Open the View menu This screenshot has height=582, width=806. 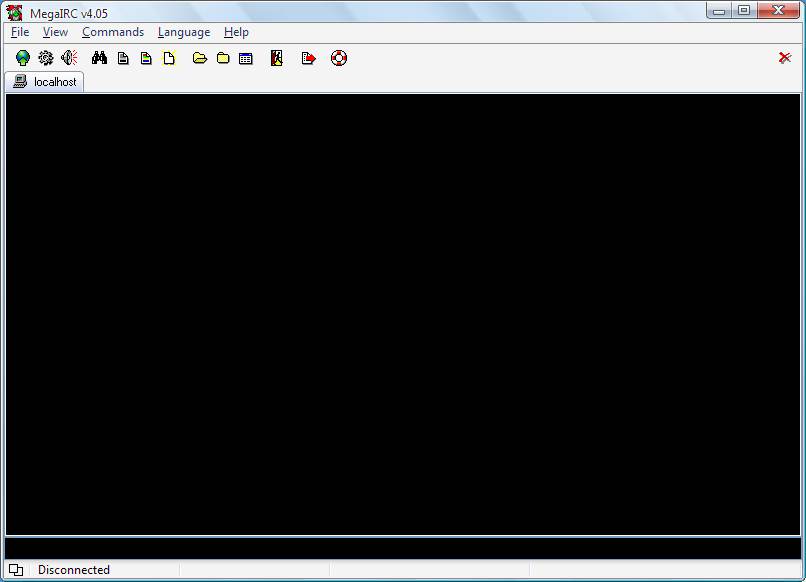56,32
